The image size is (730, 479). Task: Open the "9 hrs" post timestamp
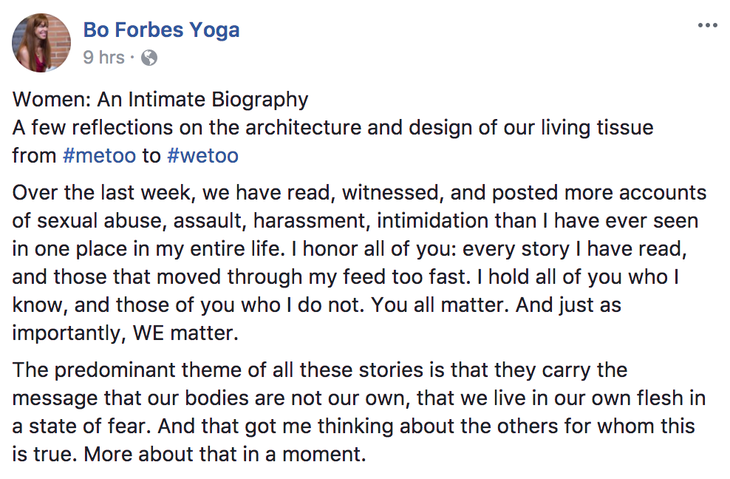tap(104, 58)
